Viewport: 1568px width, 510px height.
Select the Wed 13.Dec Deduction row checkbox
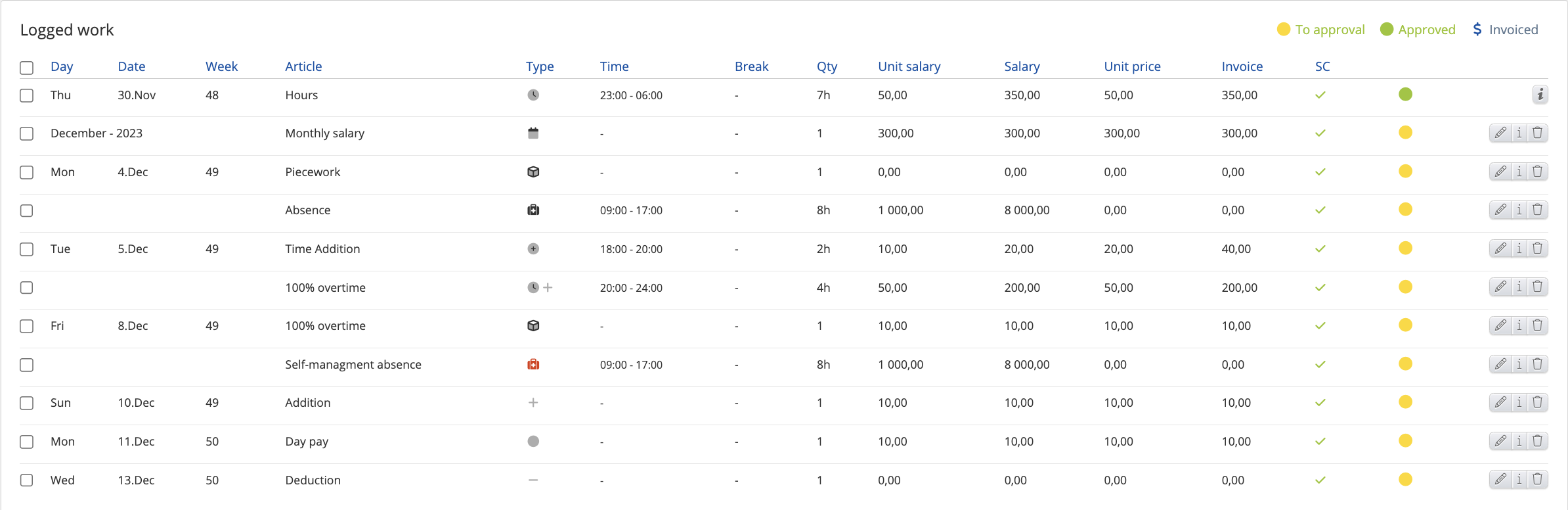tap(26, 480)
